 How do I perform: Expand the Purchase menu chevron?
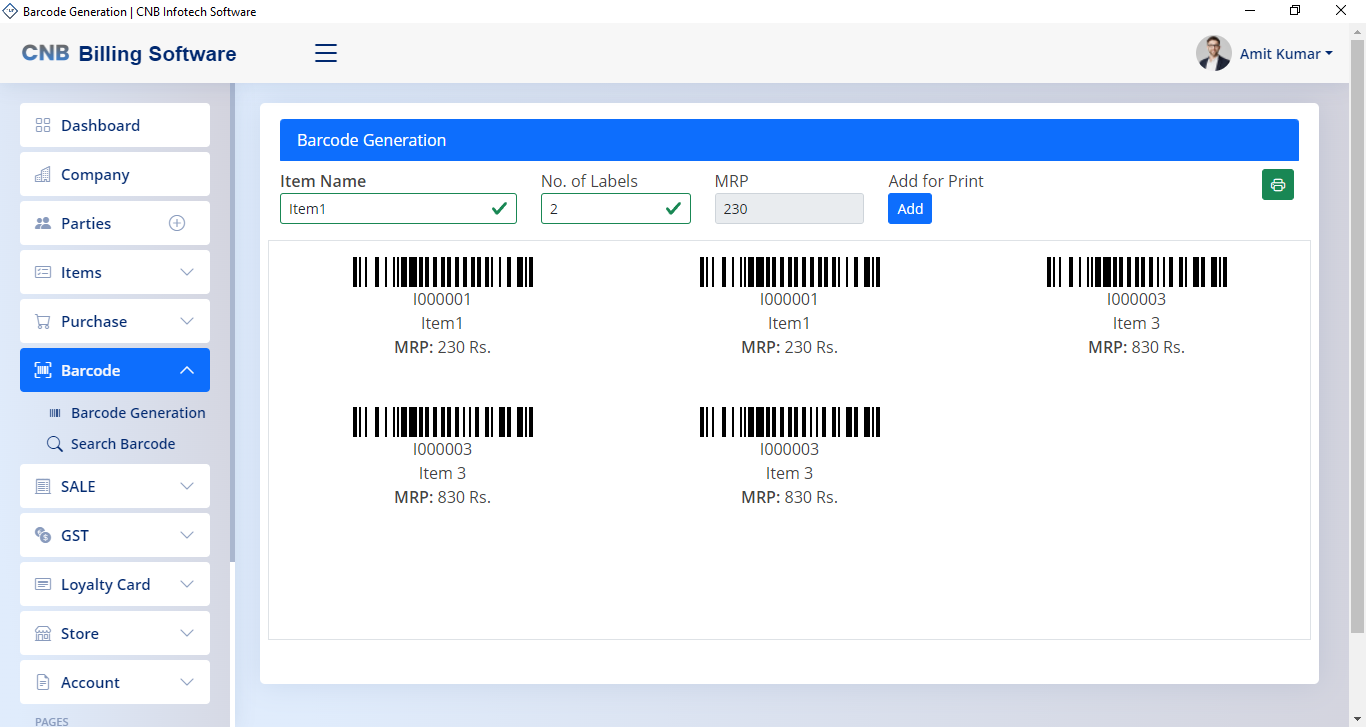pyautogui.click(x=187, y=321)
